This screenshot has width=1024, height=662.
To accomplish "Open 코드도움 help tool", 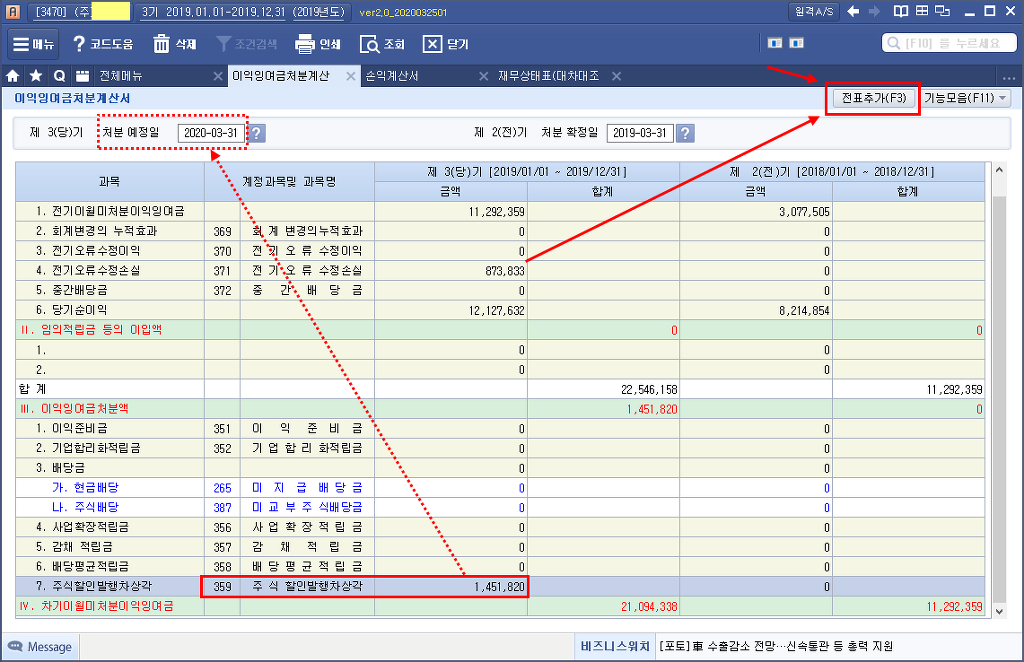I will (x=103, y=44).
